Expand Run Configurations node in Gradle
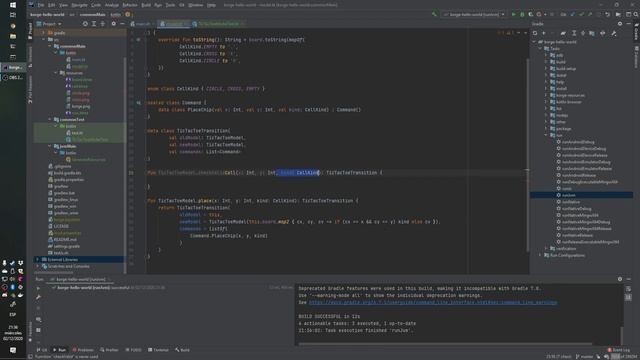 (540, 255)
